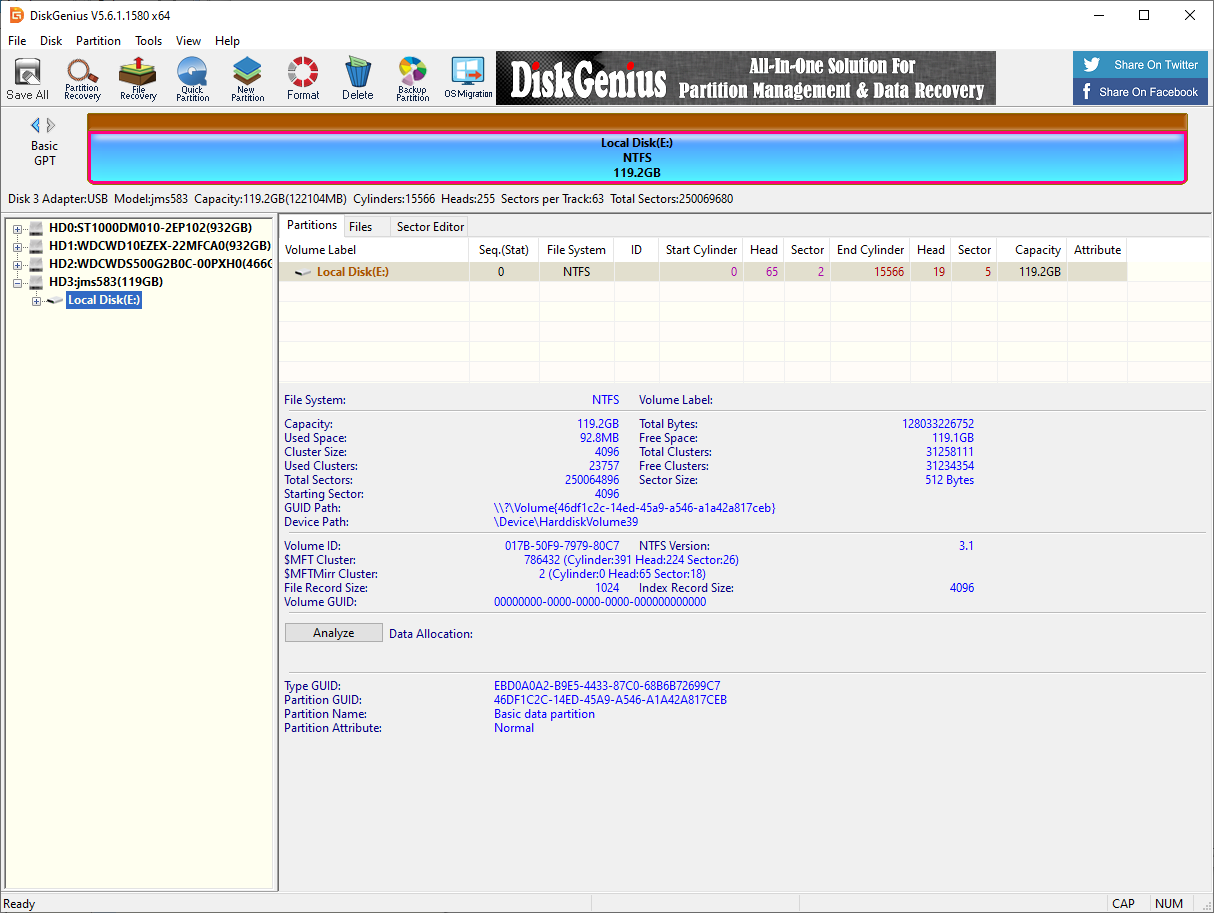Launch the File Recovery tool
Viewport: 1214px width, 913px height.
click(x=138, y=78)
